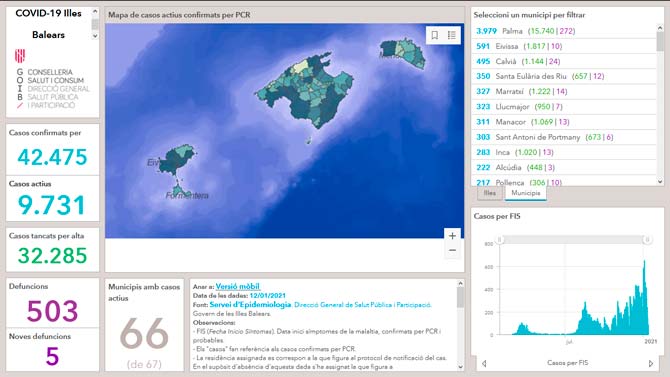Click the 9.731 active cases figure
670x377 pixels.
(x=52, y=205)
